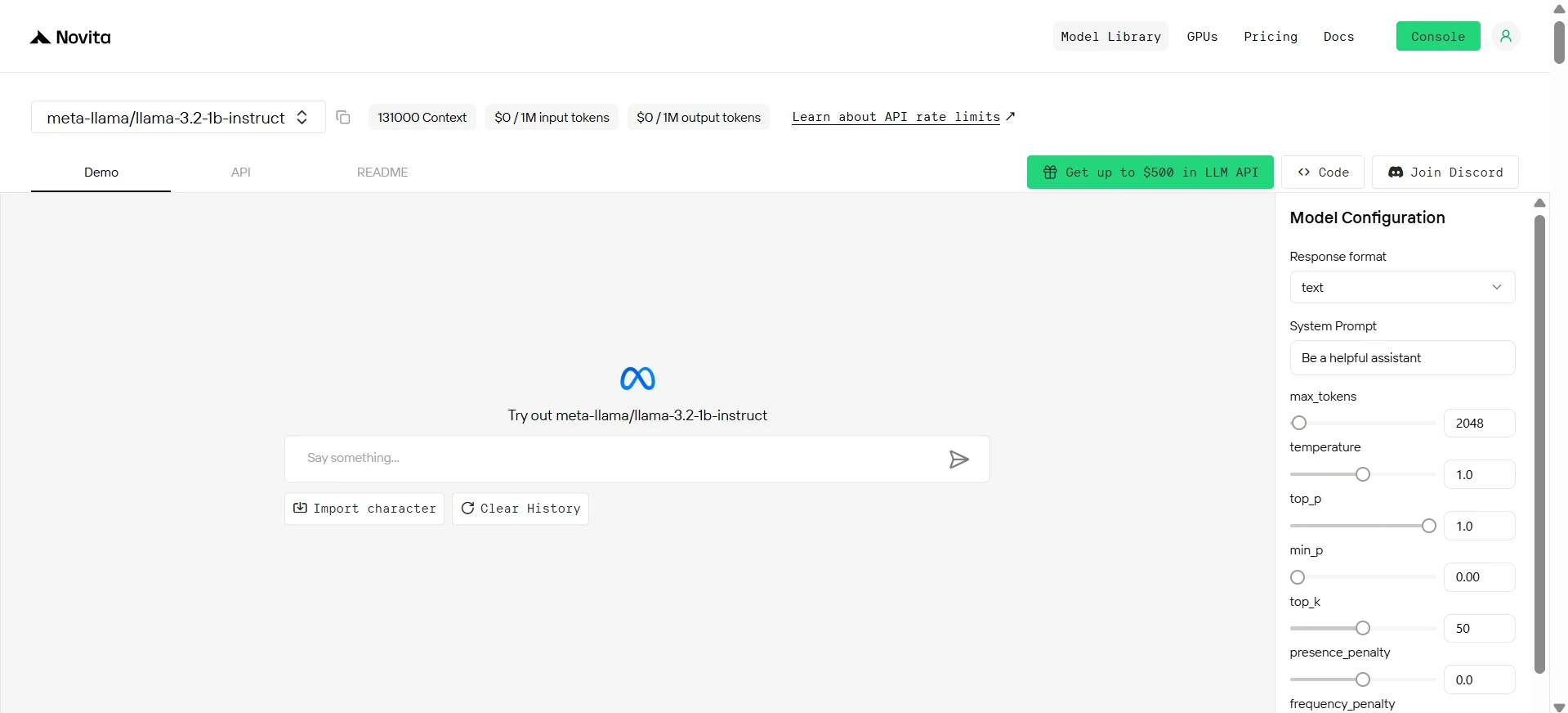Click Import character button

[x=364, y=509]
